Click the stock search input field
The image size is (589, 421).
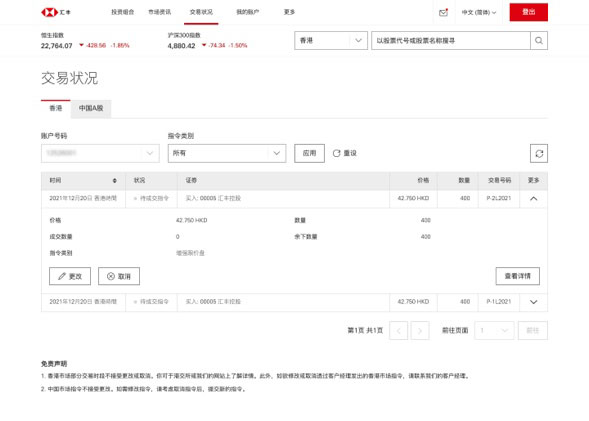point(451,41)
